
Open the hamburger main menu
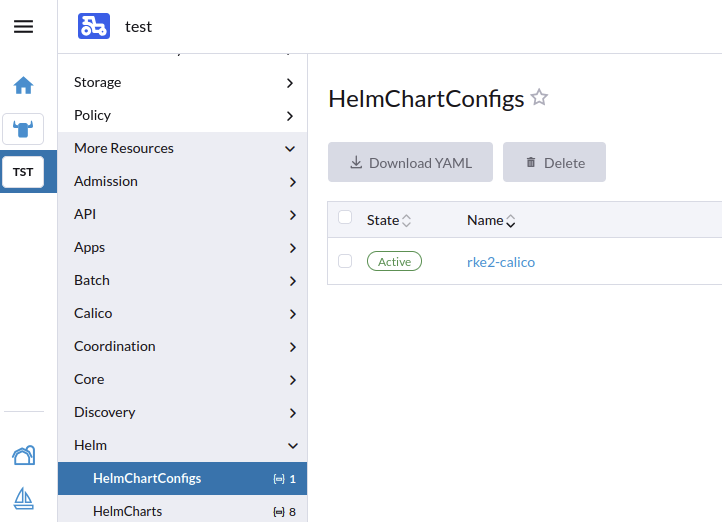pyautogui.click(x=23, y=26)
